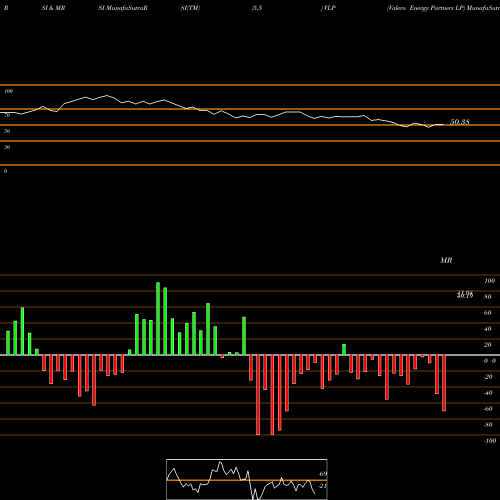Click the MR axis label -40
Screen dimensions: 500x500
pos(488,393)
